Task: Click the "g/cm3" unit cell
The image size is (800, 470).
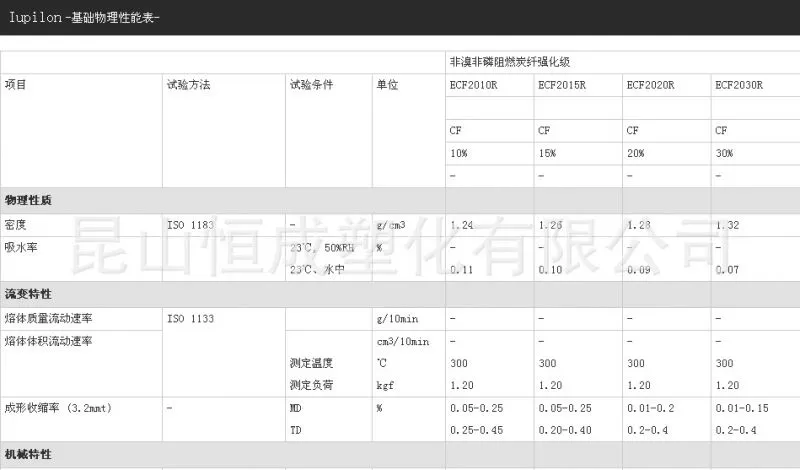Action: tap(391, 225)
